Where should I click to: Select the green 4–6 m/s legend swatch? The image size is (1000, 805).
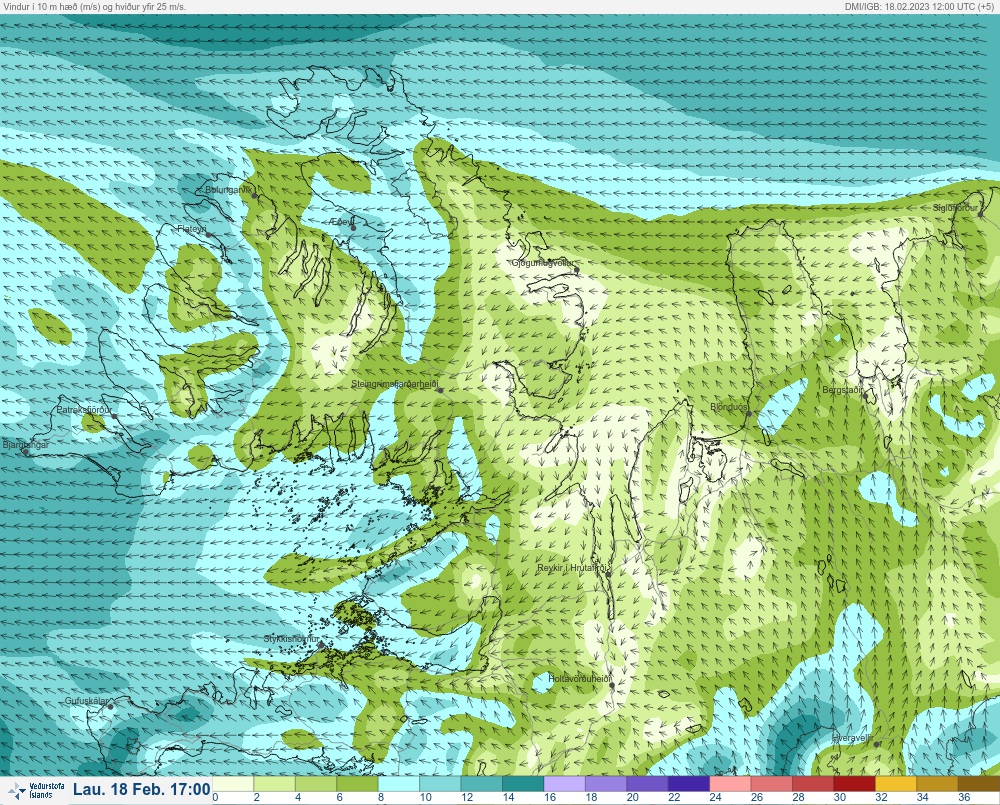click(x=316, y=783)
